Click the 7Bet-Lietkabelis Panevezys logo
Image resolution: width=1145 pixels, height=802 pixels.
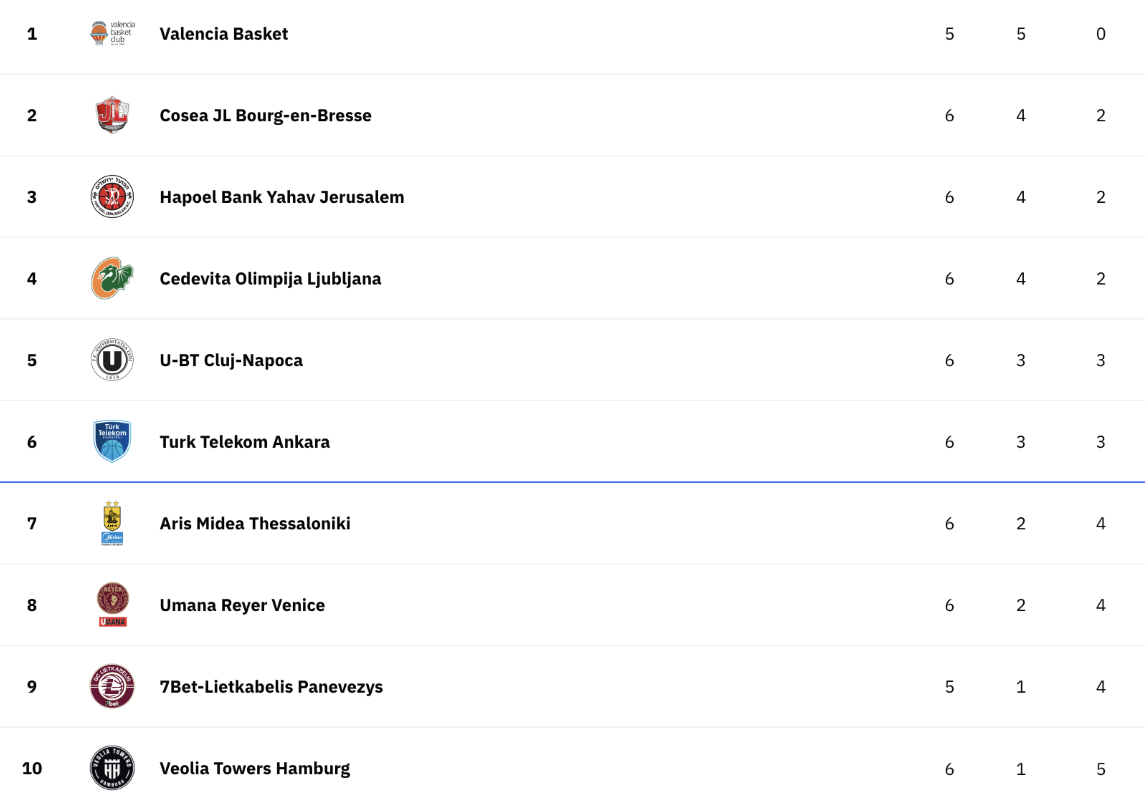click(112, 687)
